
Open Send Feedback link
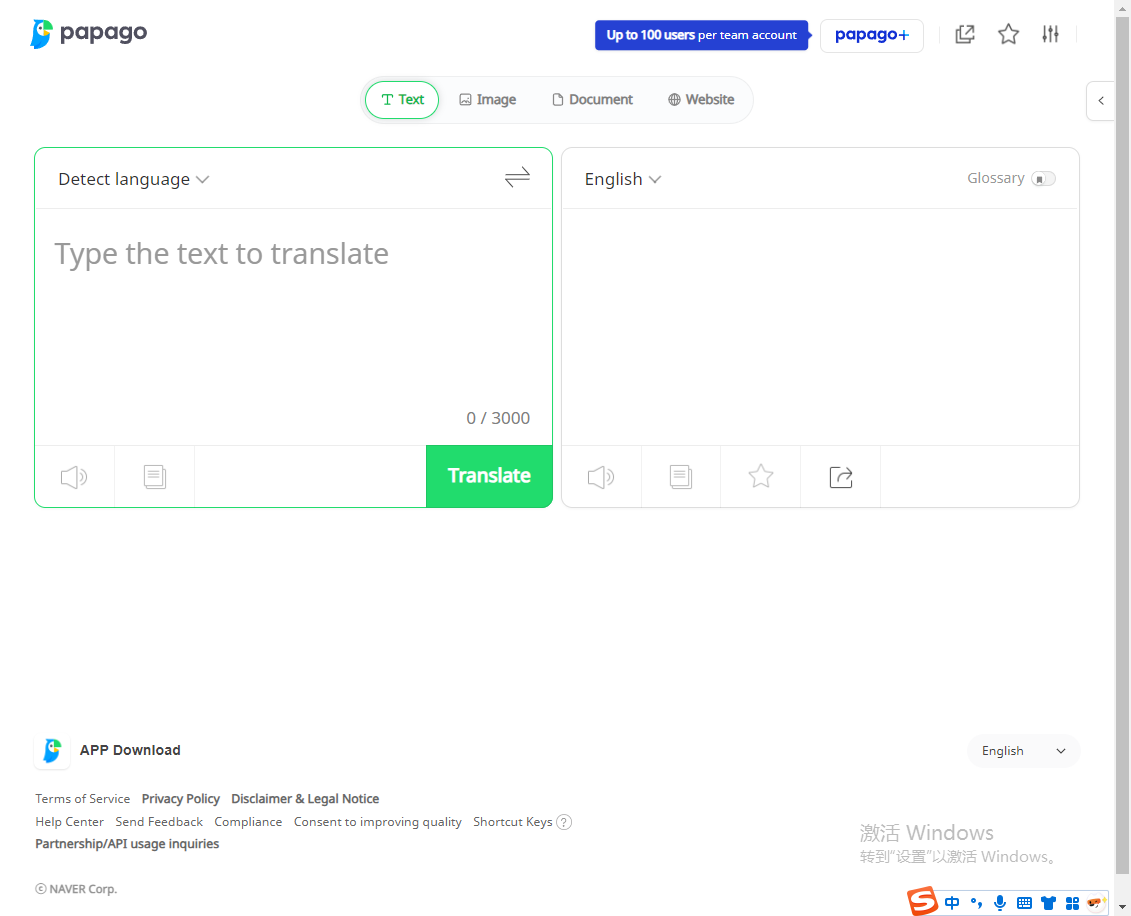pyautogui.click(x=159, y=822)
